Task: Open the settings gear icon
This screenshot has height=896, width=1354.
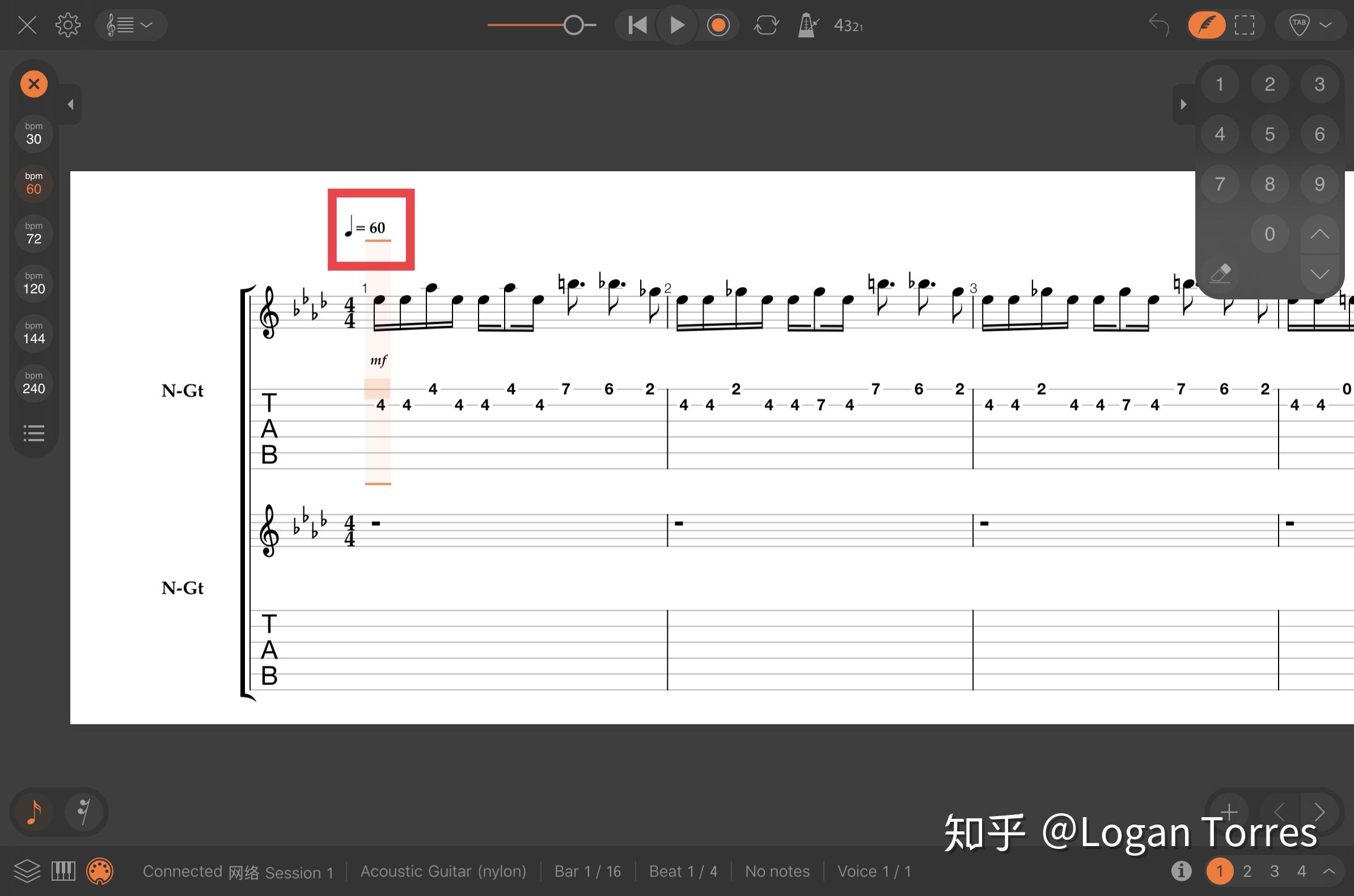Action: pyautogui.click(x=67, y=25)
